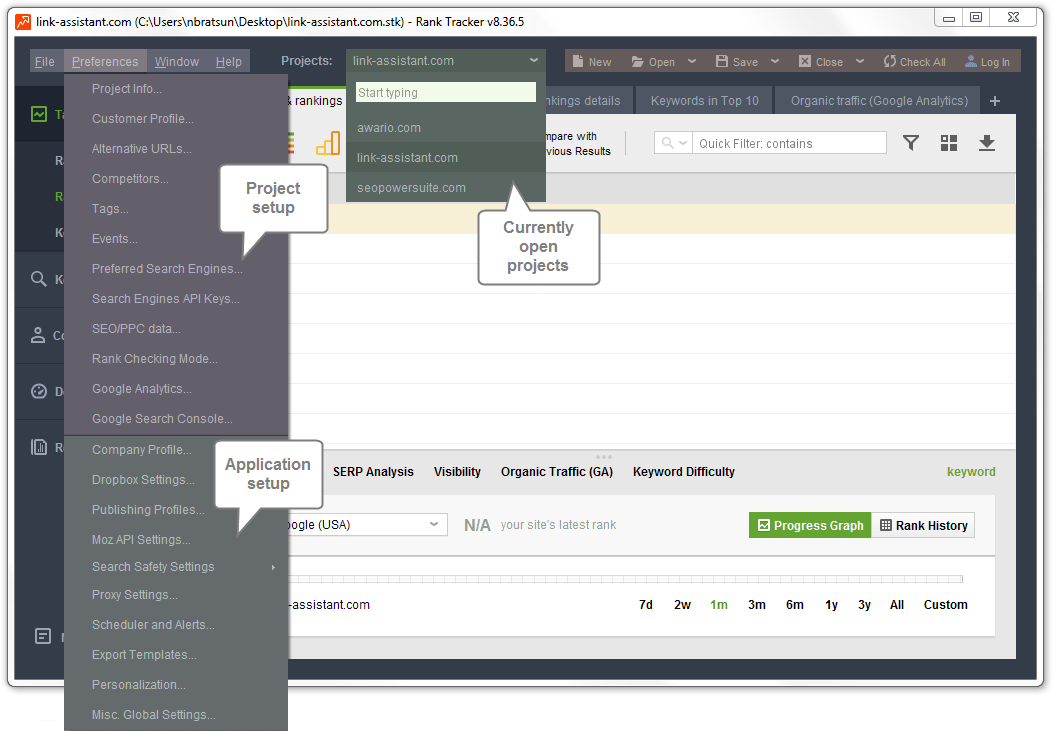Viewport: 1053px width, 743px height.
Task: Open the Organic Traffic (GA) tab
Action: (x=557, y=472)
